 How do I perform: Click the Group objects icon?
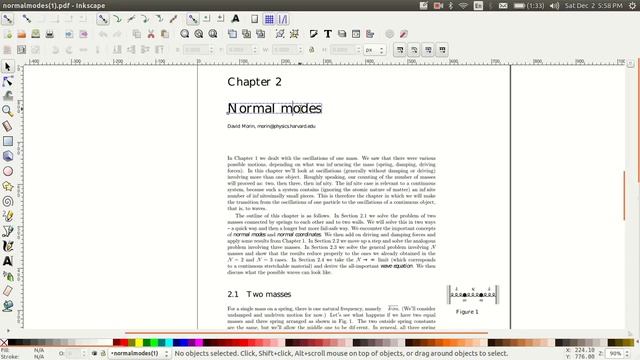[280, 34]
